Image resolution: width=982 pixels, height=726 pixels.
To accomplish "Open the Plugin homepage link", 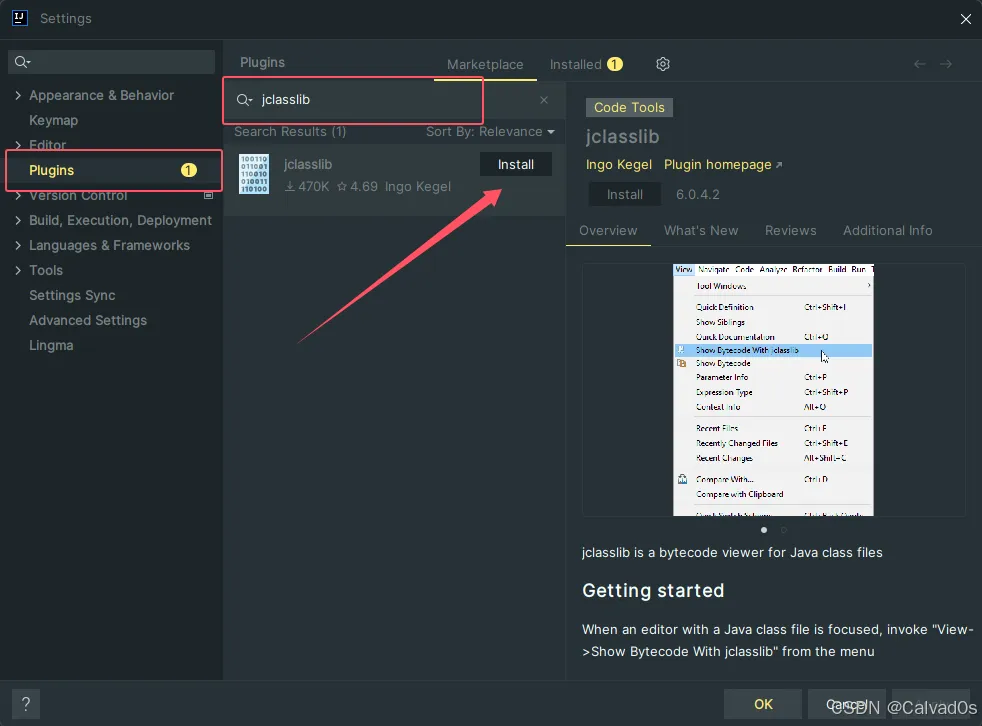I will pos(723,165).
